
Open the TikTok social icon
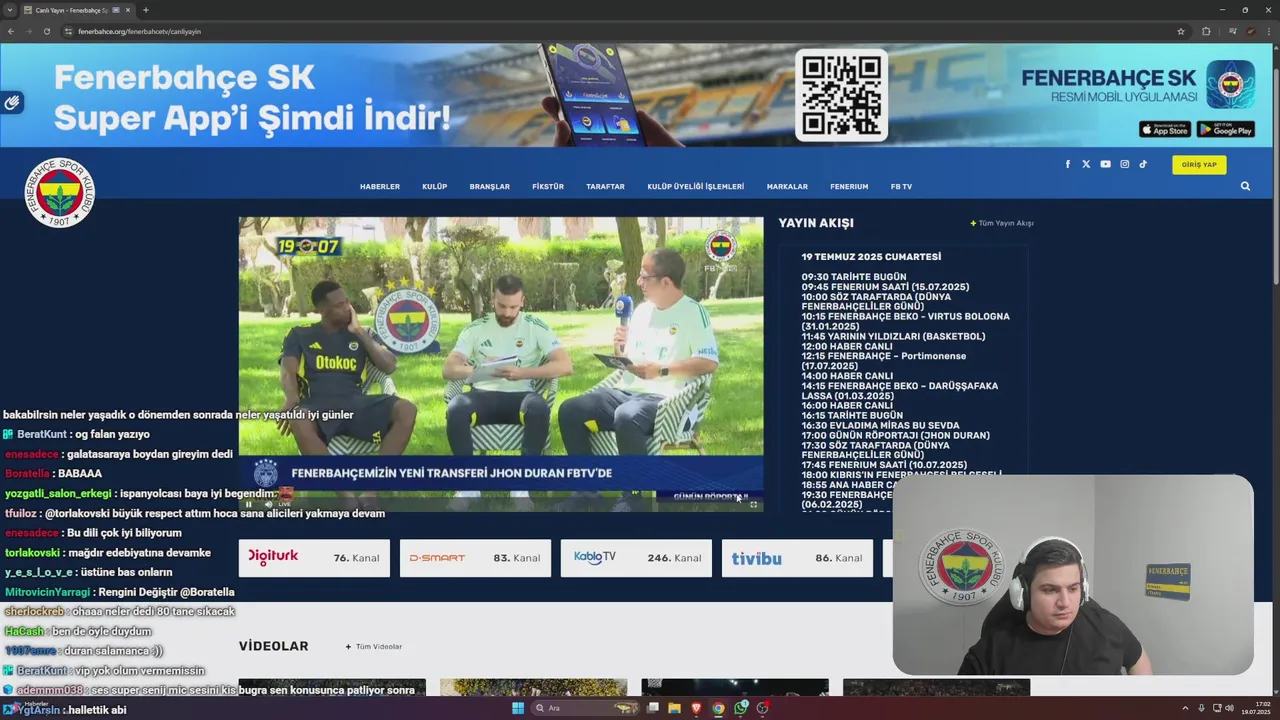click(1143, 164)
